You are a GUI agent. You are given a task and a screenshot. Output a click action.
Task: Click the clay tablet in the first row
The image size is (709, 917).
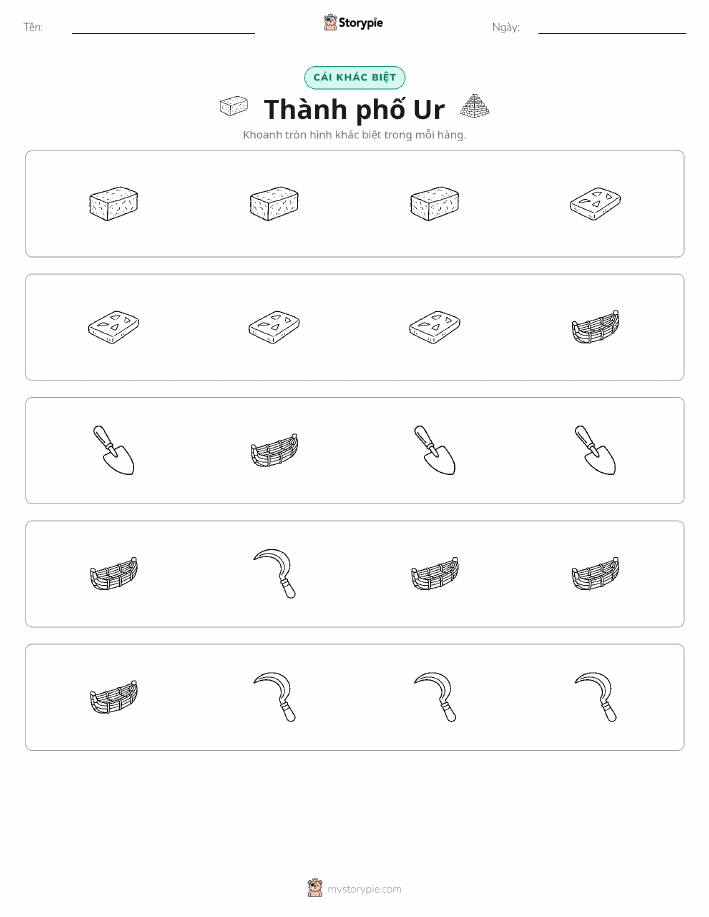click(x=596, y=204)
